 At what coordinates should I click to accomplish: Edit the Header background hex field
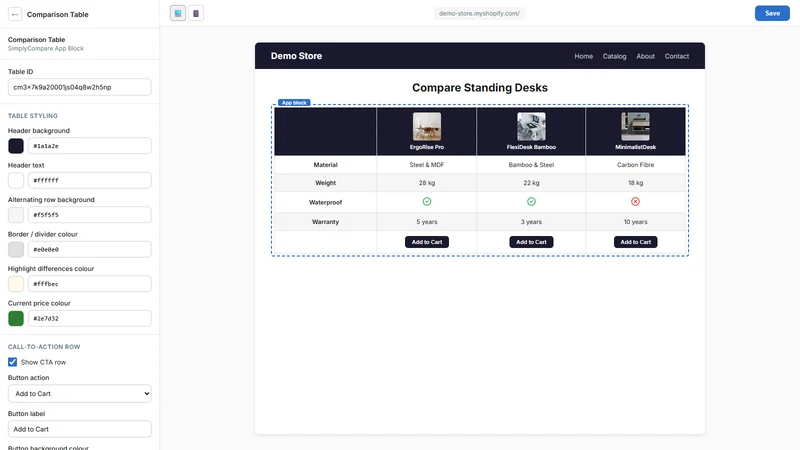[x=90, y=146]
